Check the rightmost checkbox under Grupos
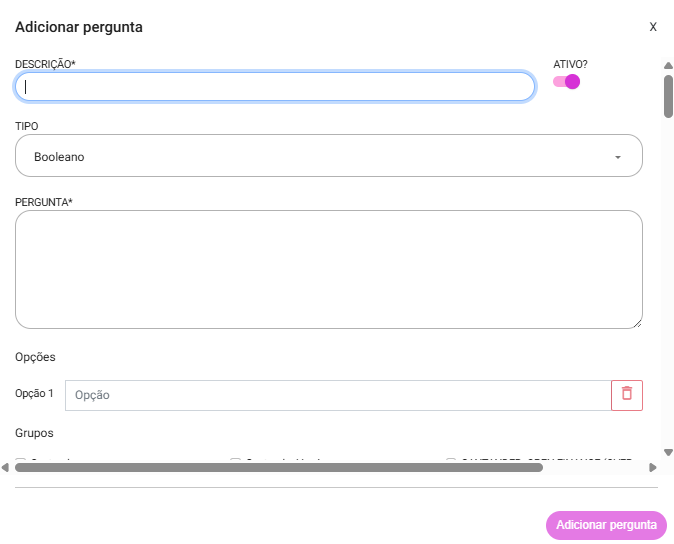This screenshot has width=674, height=544. point(450,459)
